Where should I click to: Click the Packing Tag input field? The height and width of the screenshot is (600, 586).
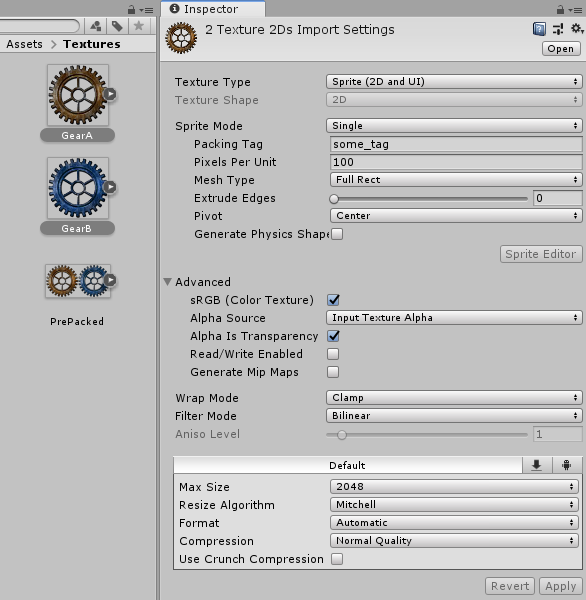pyautogui.click(x=456, y=144)
